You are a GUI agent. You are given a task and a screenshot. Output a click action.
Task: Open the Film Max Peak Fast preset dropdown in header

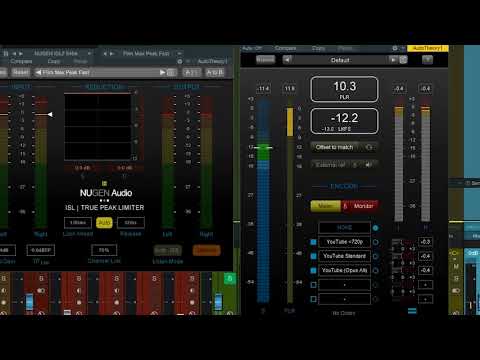[x=179, y=53]
